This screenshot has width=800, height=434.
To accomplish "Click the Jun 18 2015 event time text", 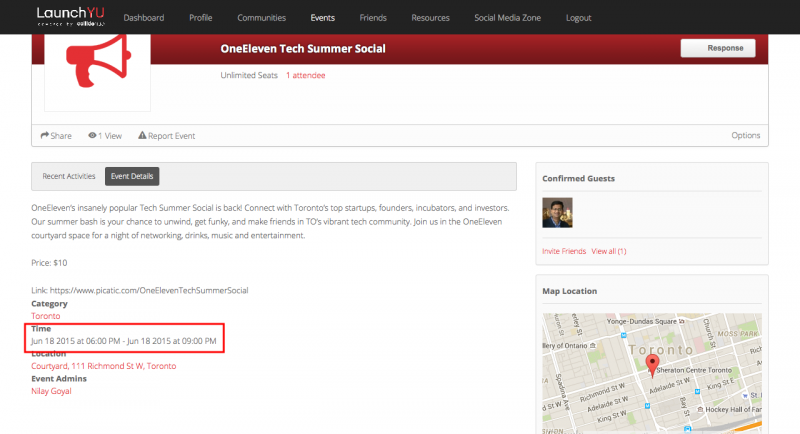I will pyautogui.click(x=123, y=341).
